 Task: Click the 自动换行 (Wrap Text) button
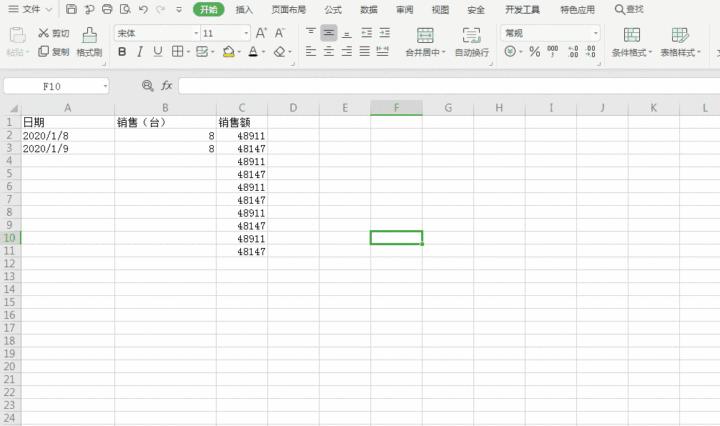[472, 40]
